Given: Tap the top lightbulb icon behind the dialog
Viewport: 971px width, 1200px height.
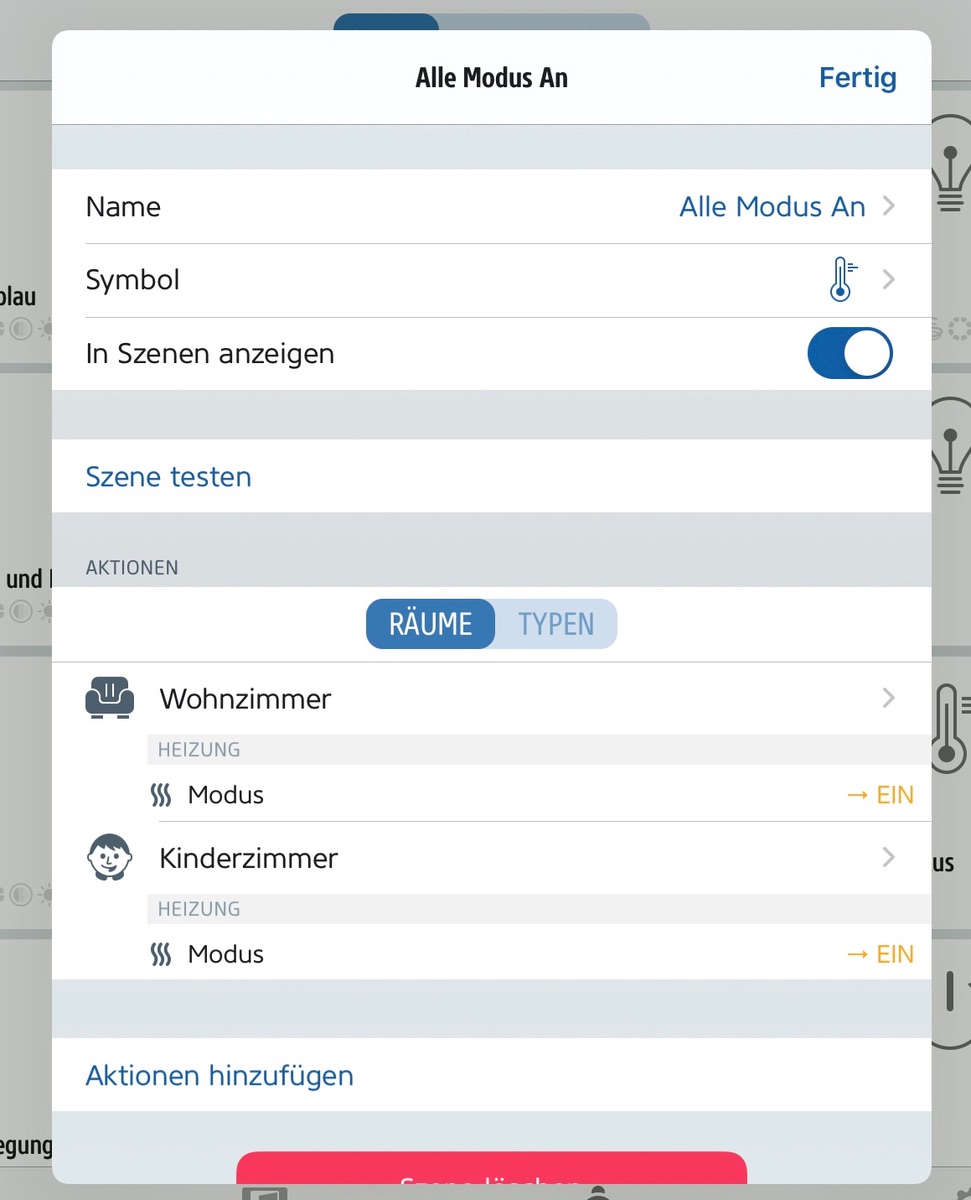Looking at the screenshot, I should [x=950, y=165].
